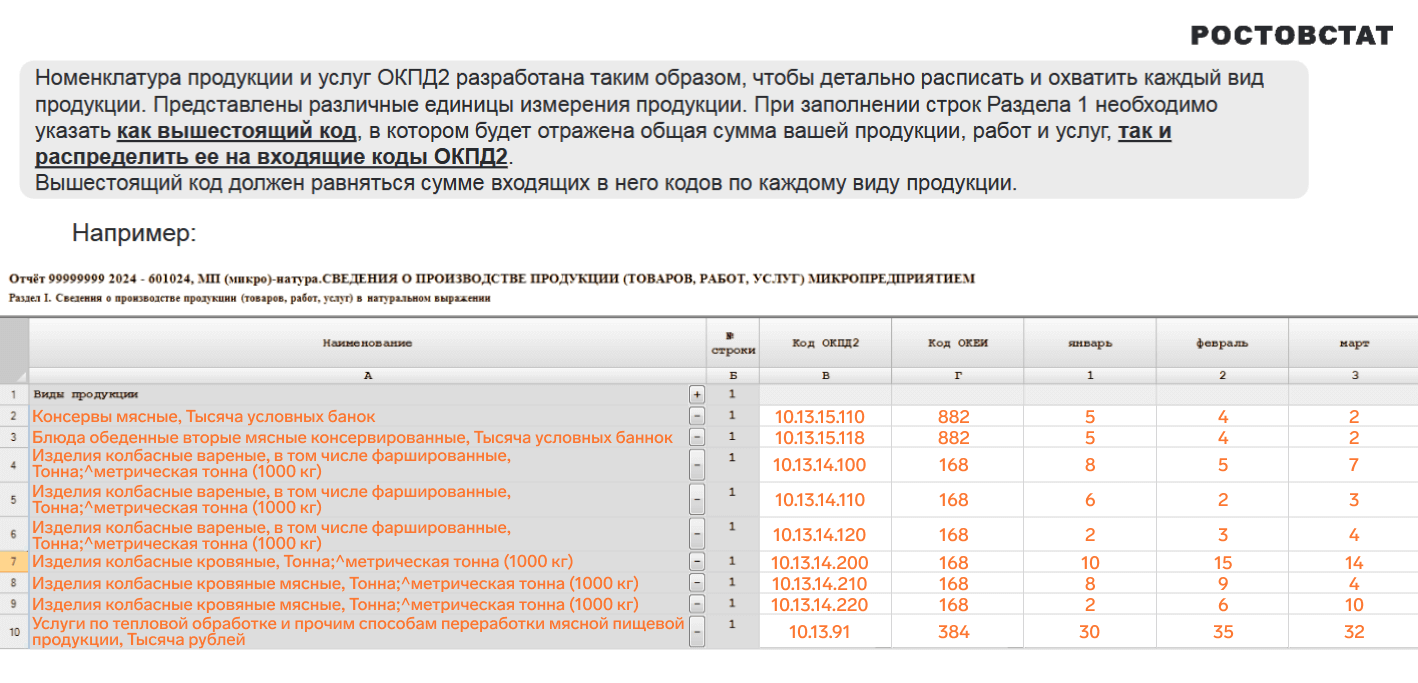
Task: Click January value 8 for code 10.13.14.210
Action: pyautogui.click(x=1090, y=583)
